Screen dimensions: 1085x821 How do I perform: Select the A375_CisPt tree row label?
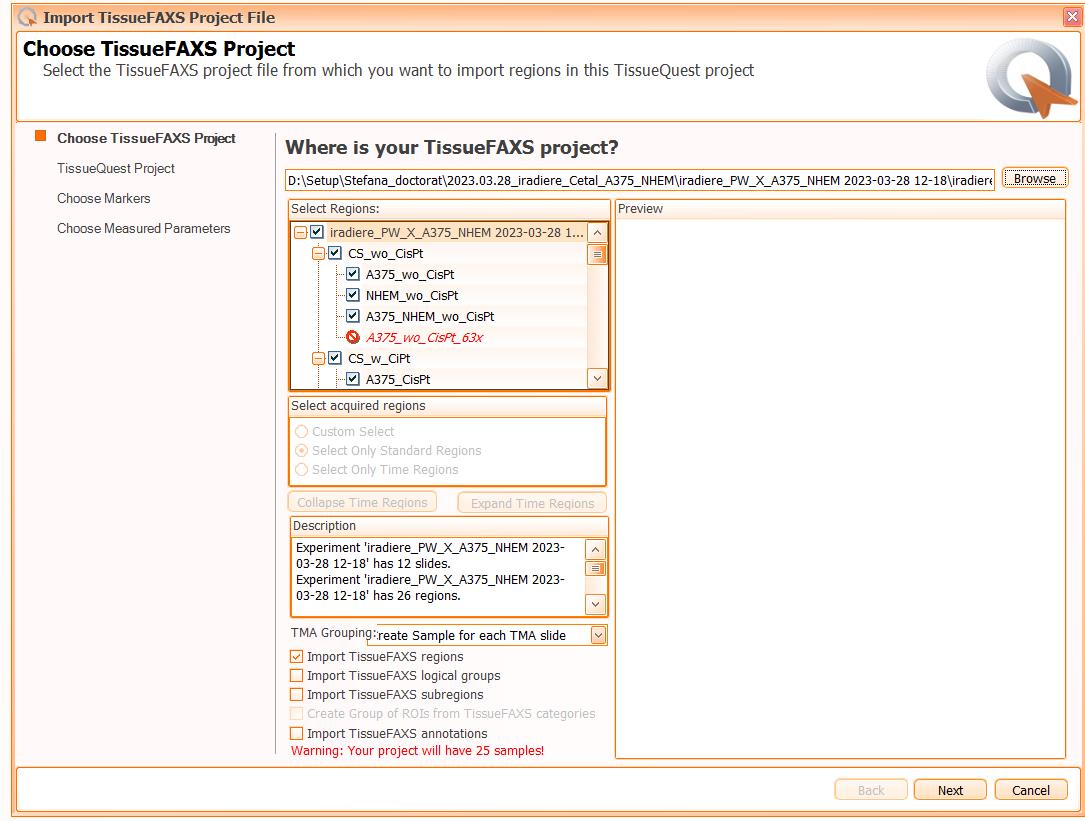pyautogui.click(x=398, y=379)
